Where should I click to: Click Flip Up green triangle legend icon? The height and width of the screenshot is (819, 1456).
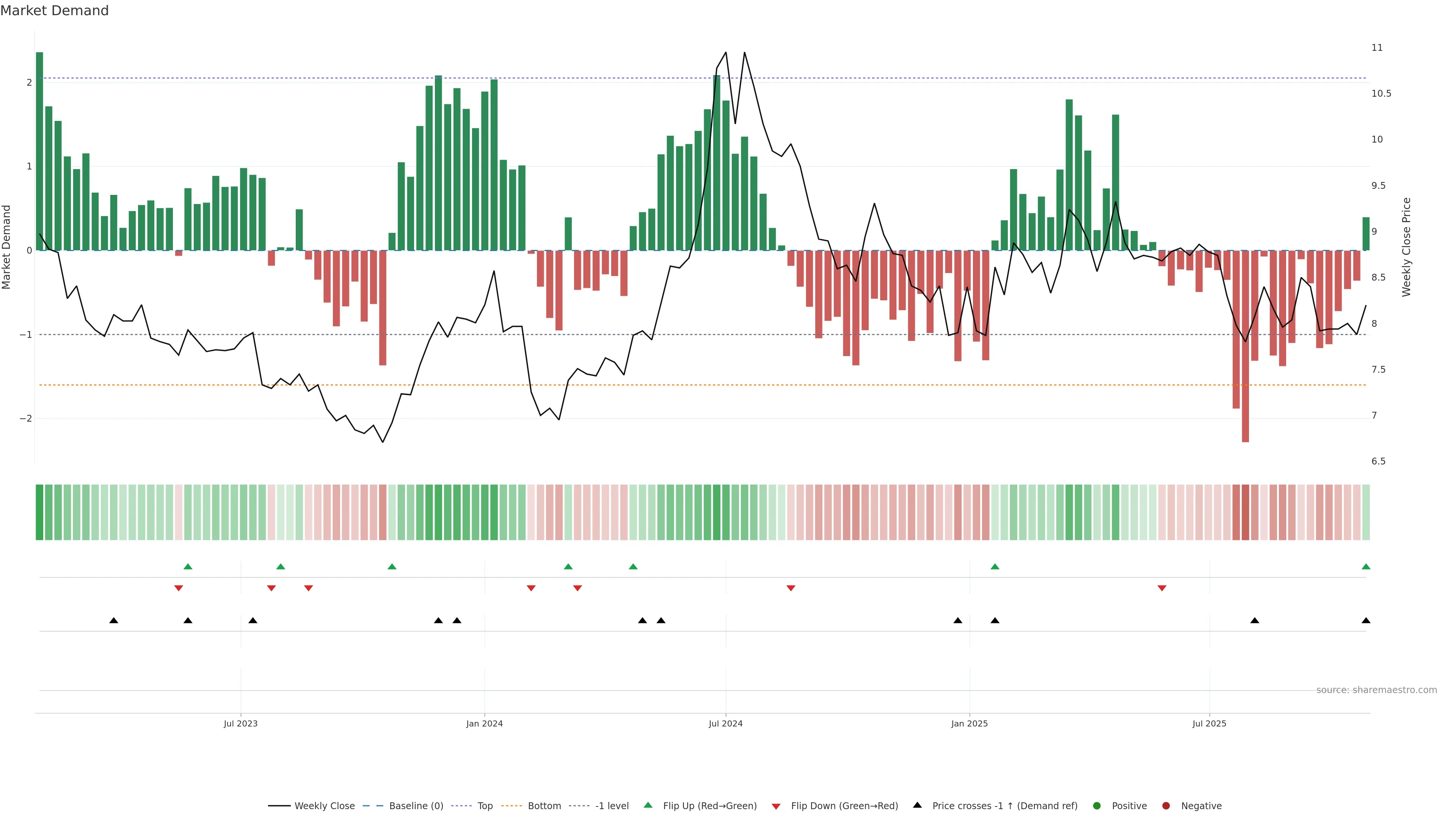coord(648,805)
